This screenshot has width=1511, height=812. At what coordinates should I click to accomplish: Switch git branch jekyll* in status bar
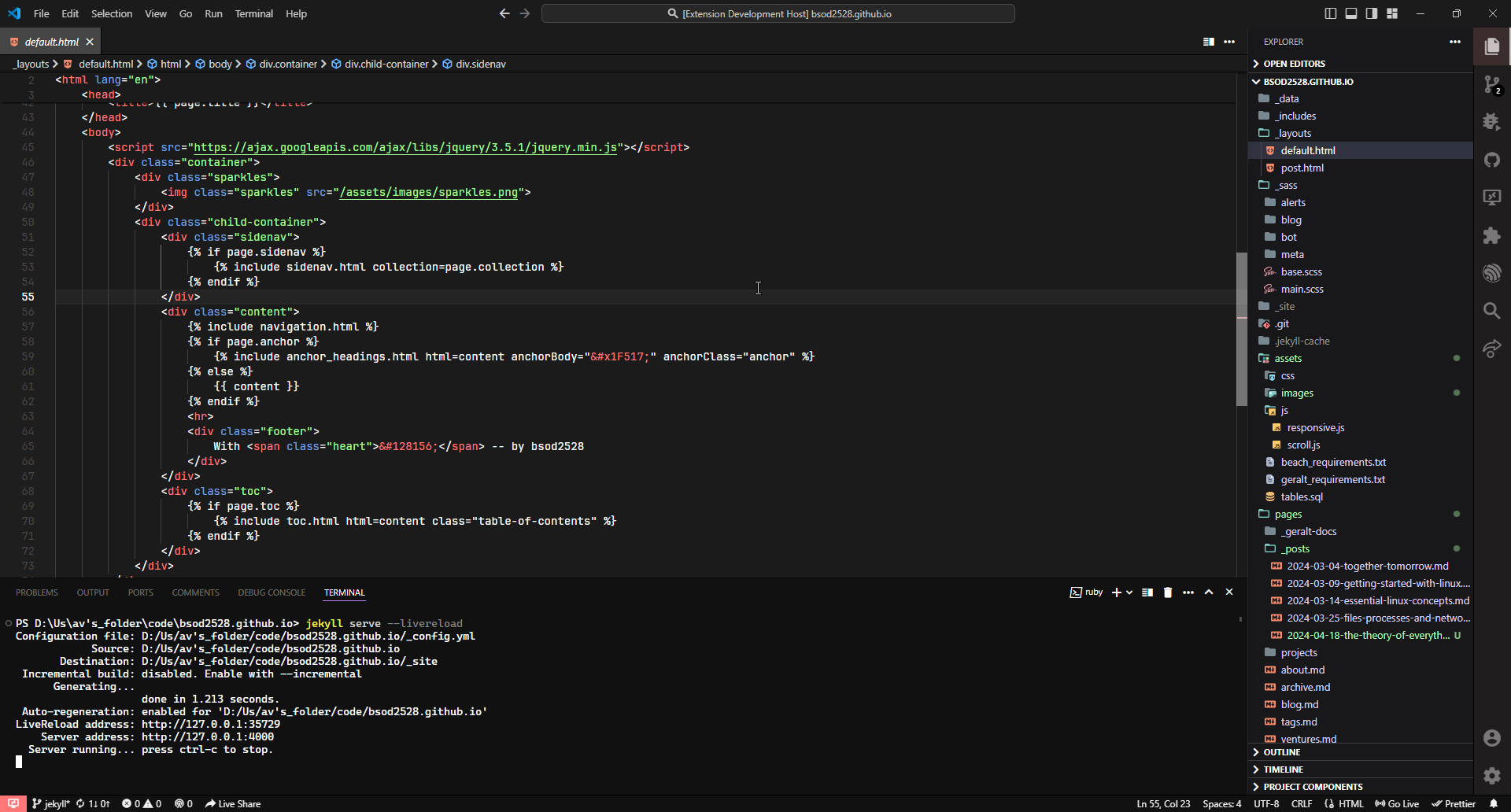(50, 803)
